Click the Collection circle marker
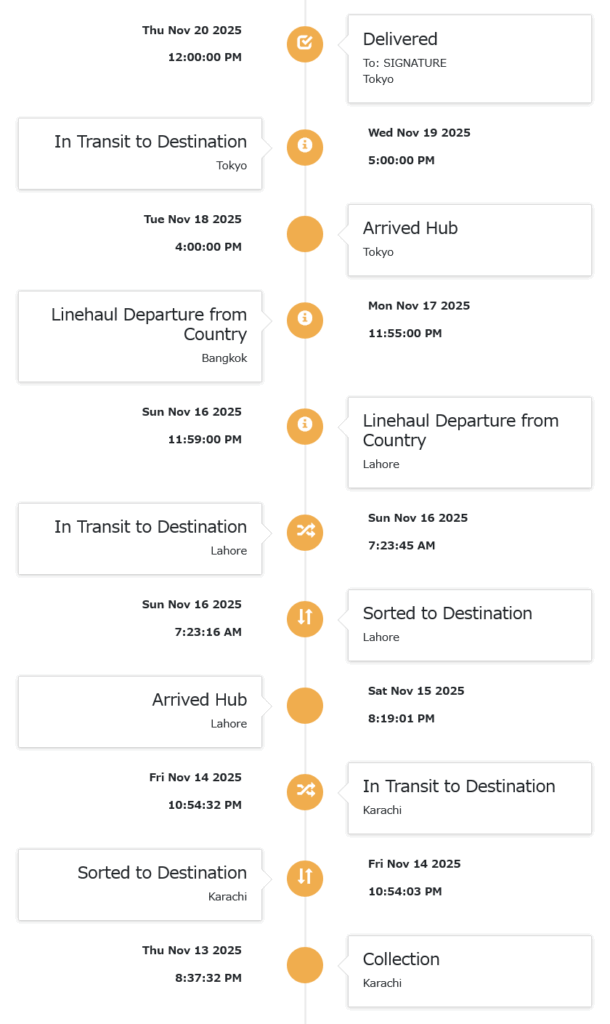This screenshot has height=1024, width=610. click(x=305, y=965)
